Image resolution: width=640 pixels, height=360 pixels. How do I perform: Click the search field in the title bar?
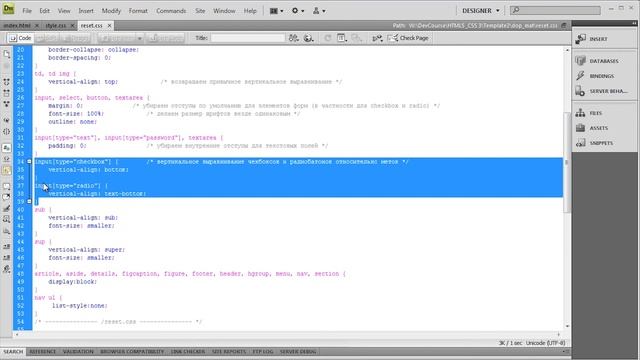click(556, 10)
